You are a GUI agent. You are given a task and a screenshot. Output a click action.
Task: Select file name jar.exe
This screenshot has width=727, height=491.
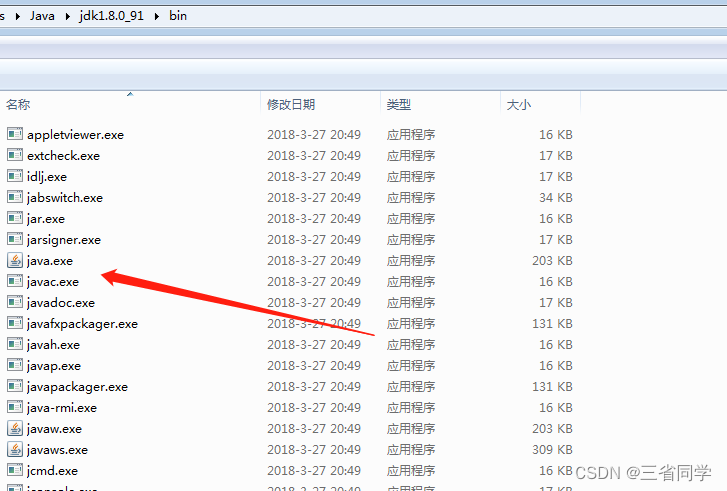point(46,219)
